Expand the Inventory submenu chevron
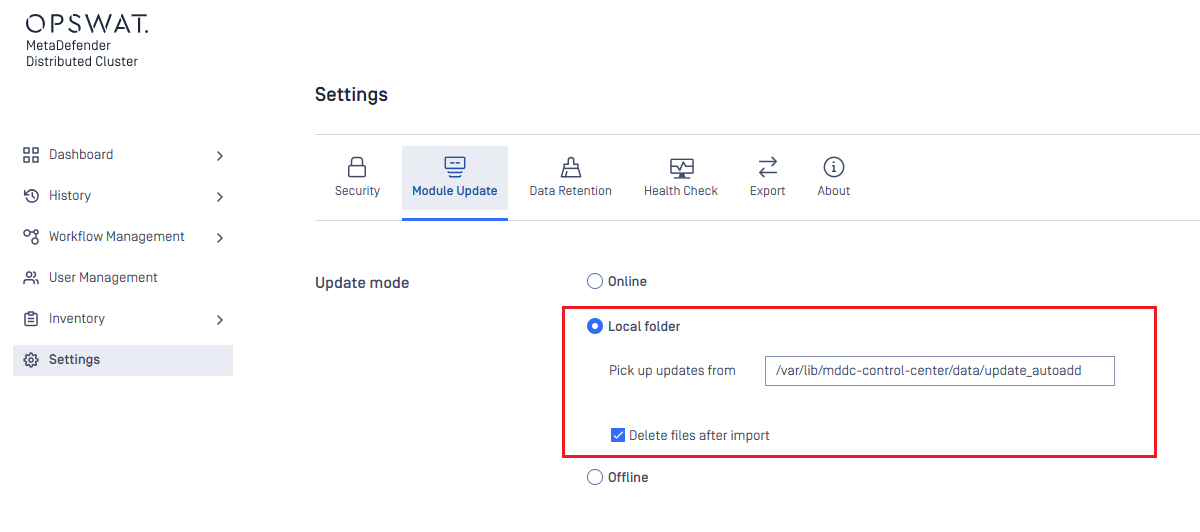The width and height of the screenshot is (1200, 532). [x=220, y=320]
